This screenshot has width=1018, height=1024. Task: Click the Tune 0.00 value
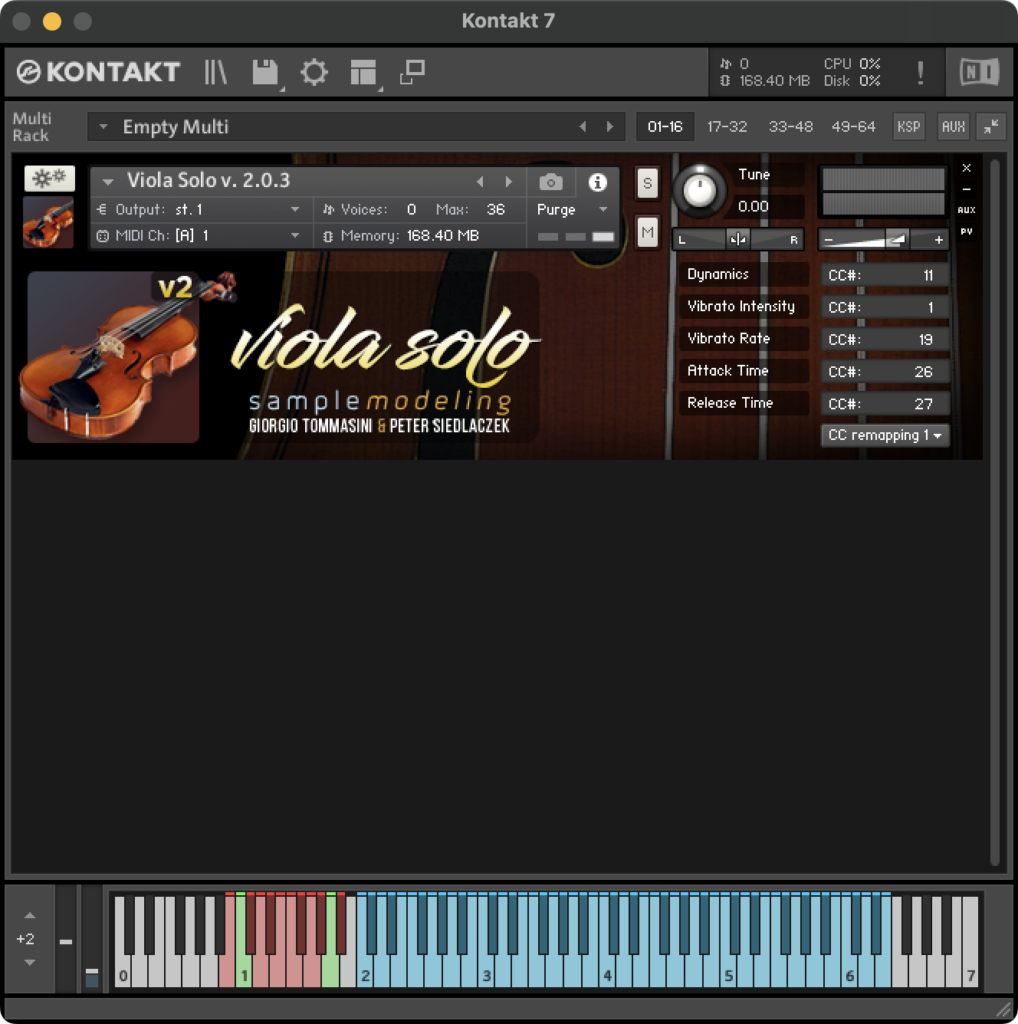[x=753, y=206]
